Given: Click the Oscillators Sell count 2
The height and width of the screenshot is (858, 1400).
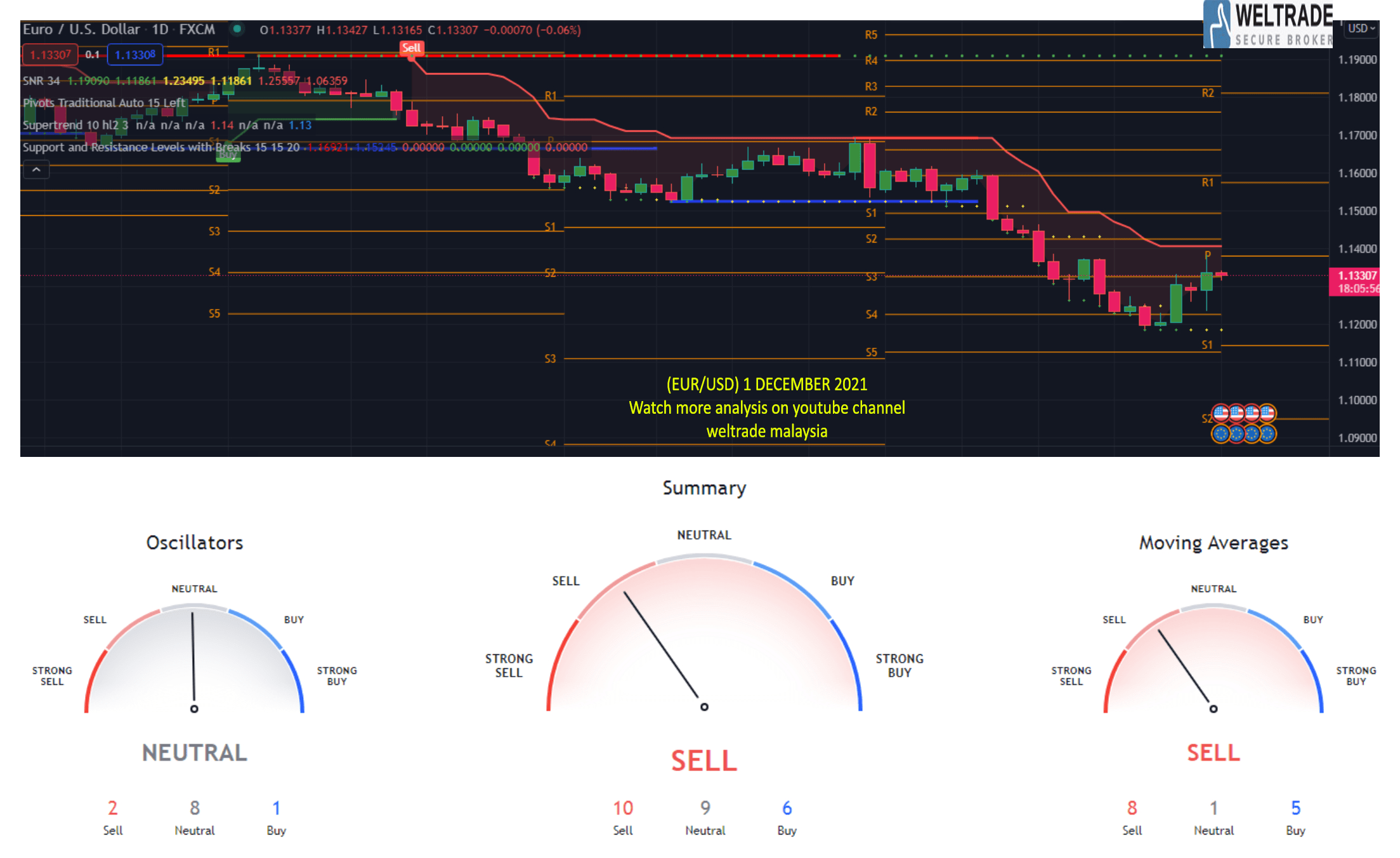Looking at the screenshot, I should [113, 808].
